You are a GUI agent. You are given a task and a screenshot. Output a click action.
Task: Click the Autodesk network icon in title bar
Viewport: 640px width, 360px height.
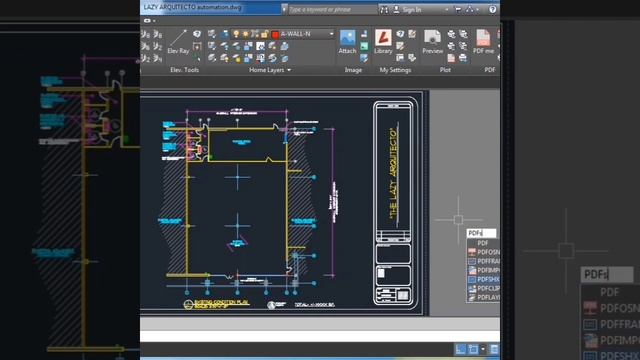click(x=470, y=9)
